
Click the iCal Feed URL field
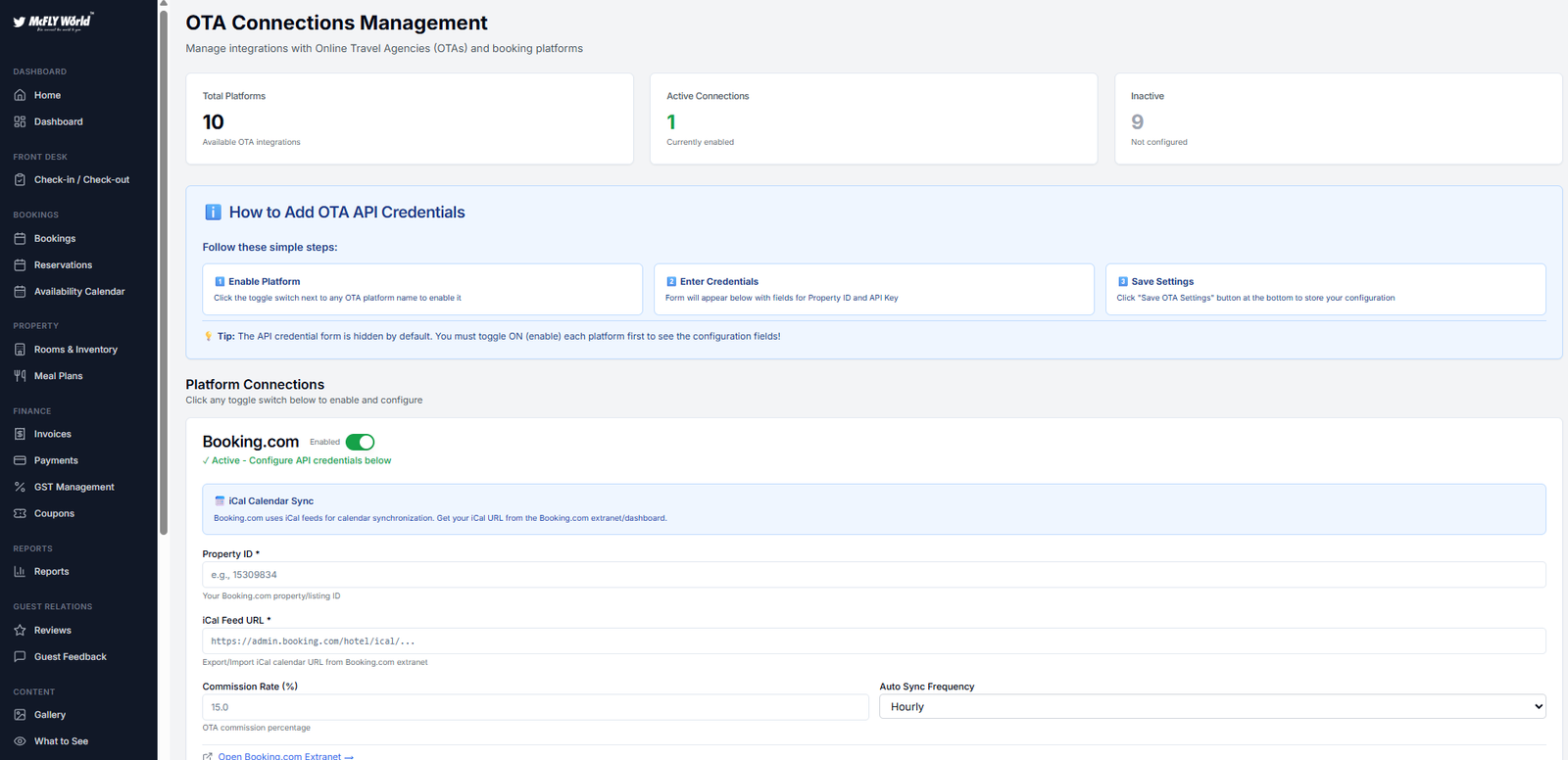[x=873, y=641]
